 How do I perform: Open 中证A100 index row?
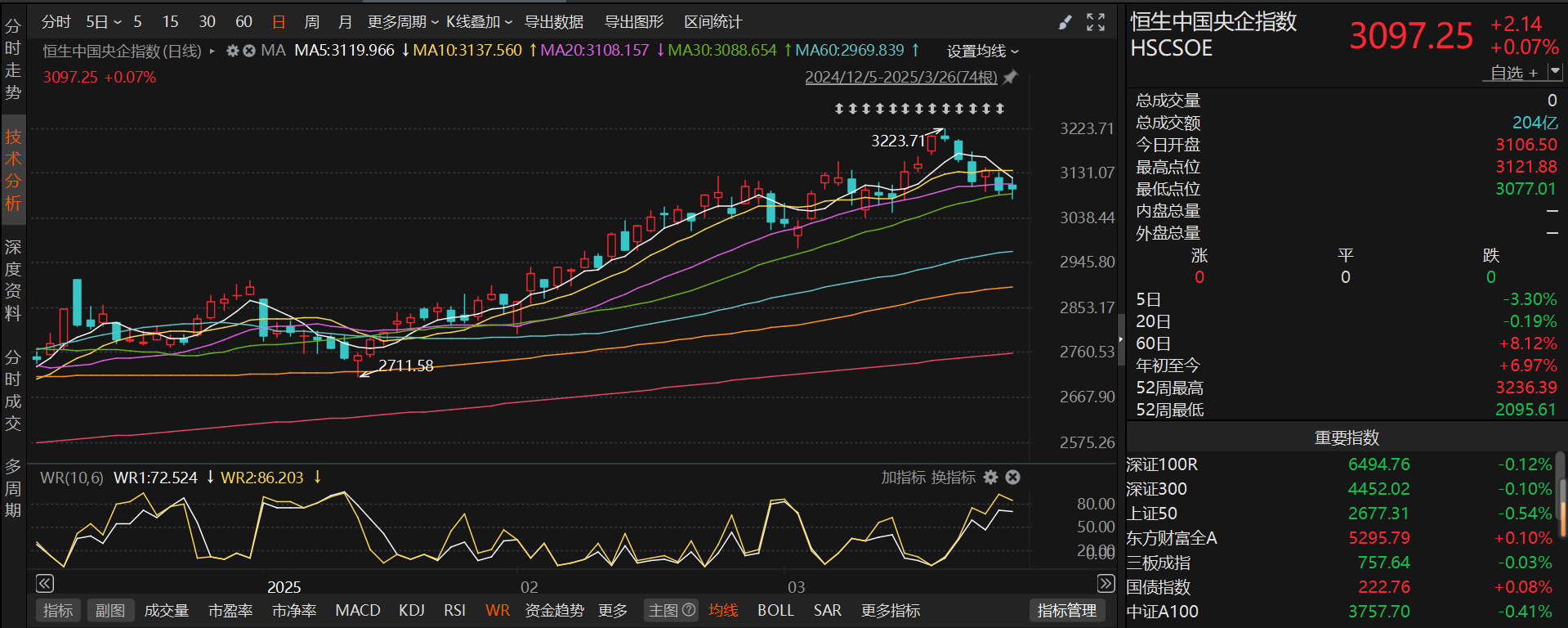(1340, 612)
